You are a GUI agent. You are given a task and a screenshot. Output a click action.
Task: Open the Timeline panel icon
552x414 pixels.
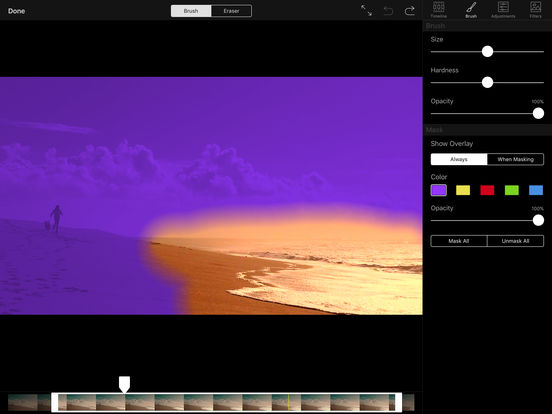tap(438, 10)
